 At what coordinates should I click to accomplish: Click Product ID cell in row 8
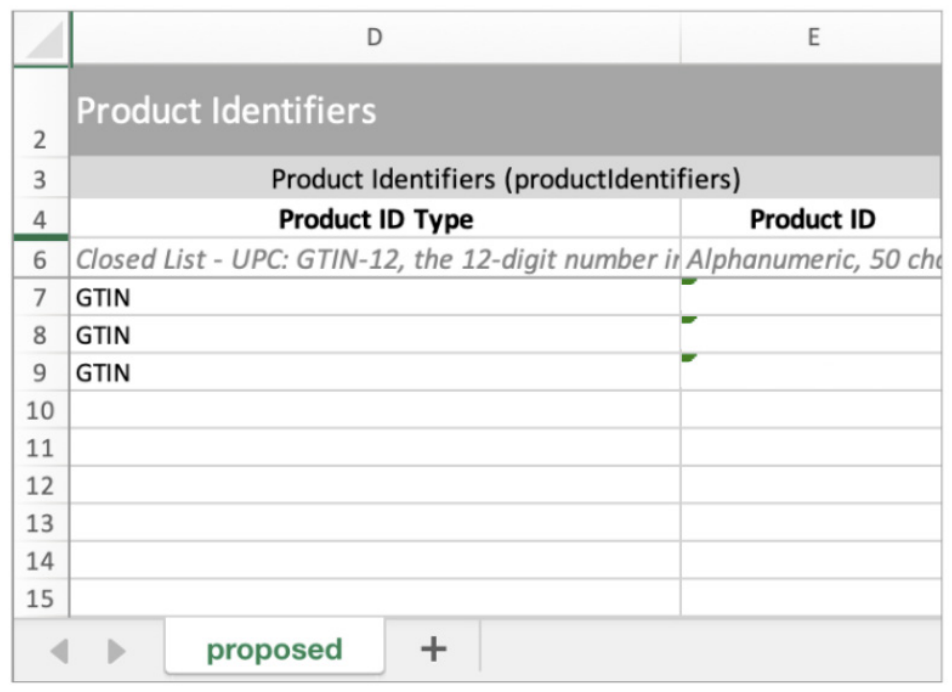812,335
